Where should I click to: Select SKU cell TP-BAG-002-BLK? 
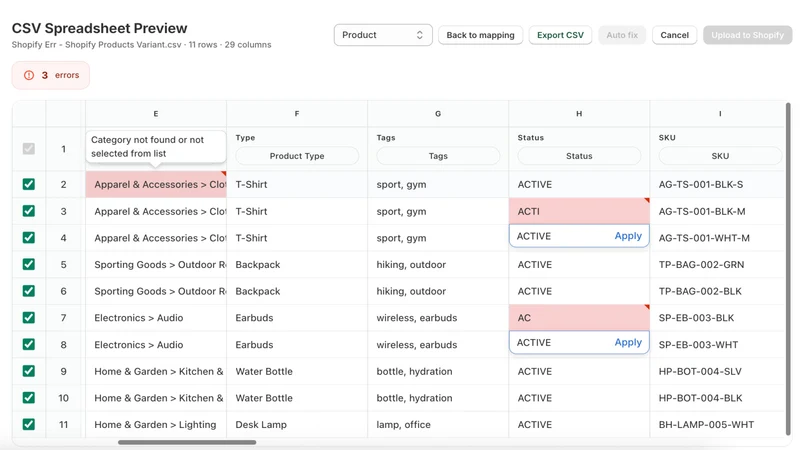point(717,291)
